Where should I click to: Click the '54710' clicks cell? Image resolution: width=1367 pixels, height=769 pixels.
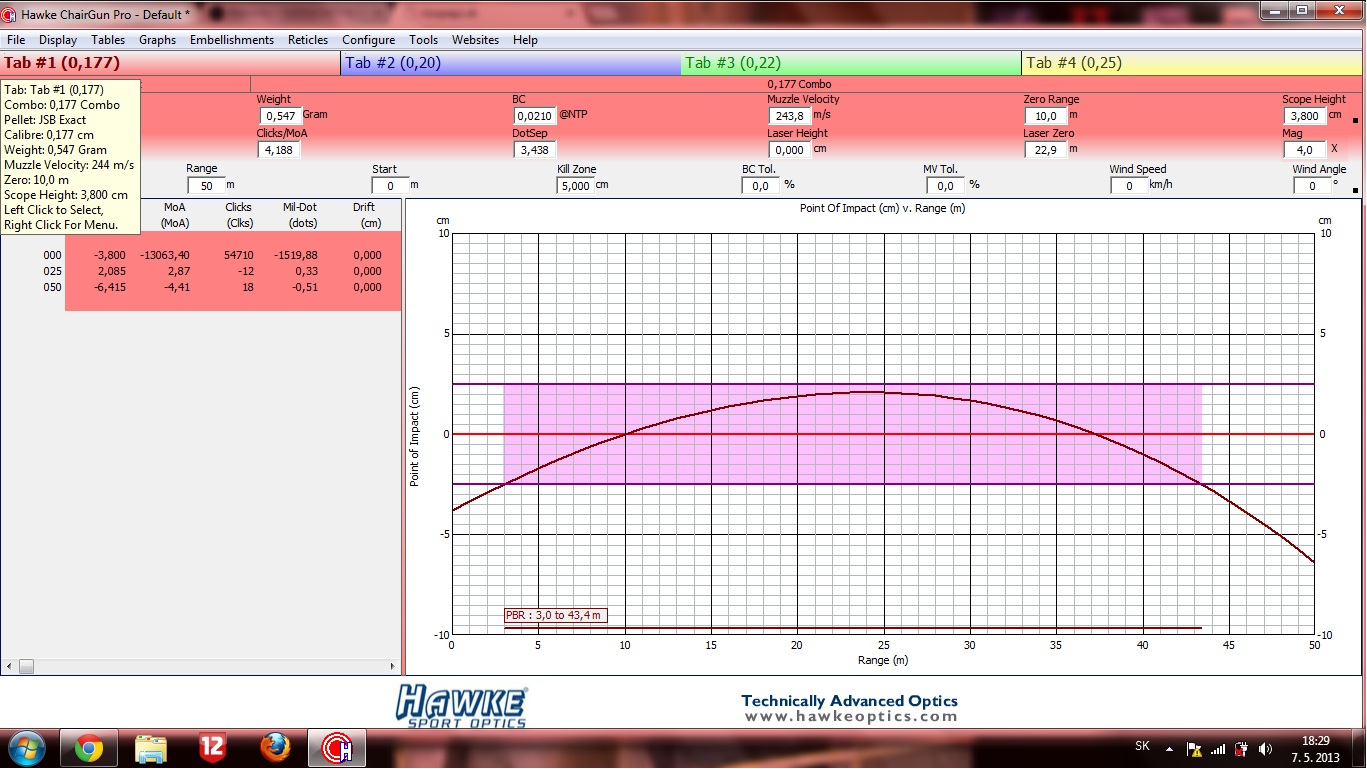[238, 255]
